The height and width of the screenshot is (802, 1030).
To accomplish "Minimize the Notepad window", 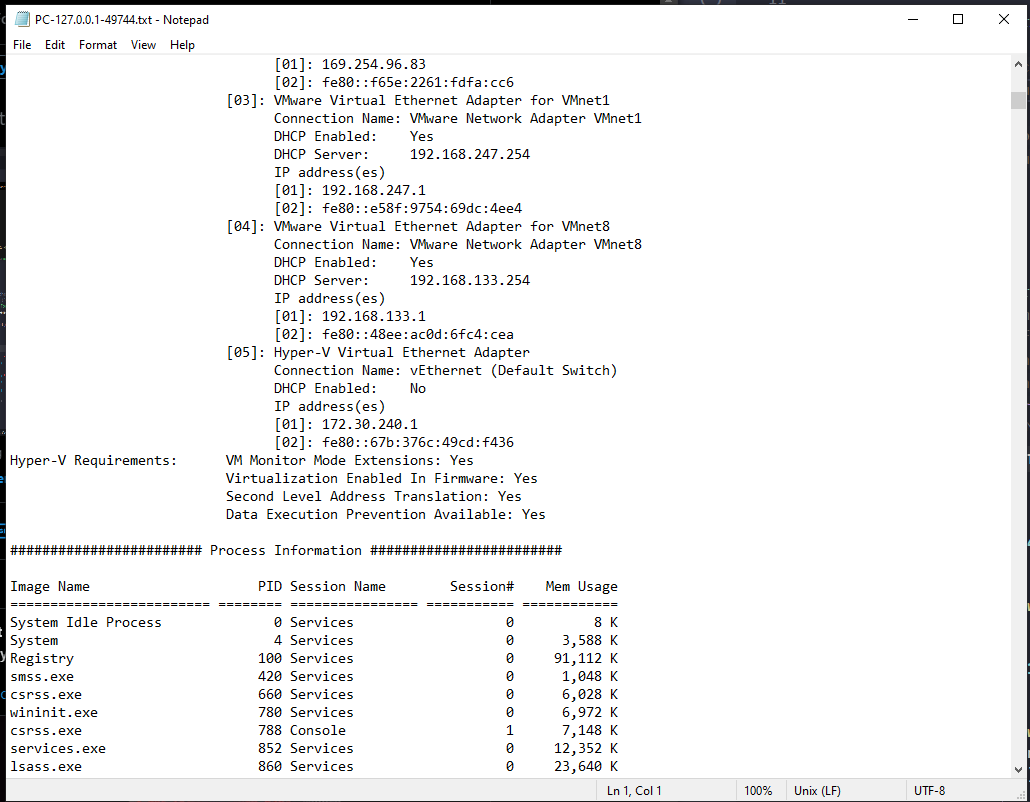I will tap(913, 19).
